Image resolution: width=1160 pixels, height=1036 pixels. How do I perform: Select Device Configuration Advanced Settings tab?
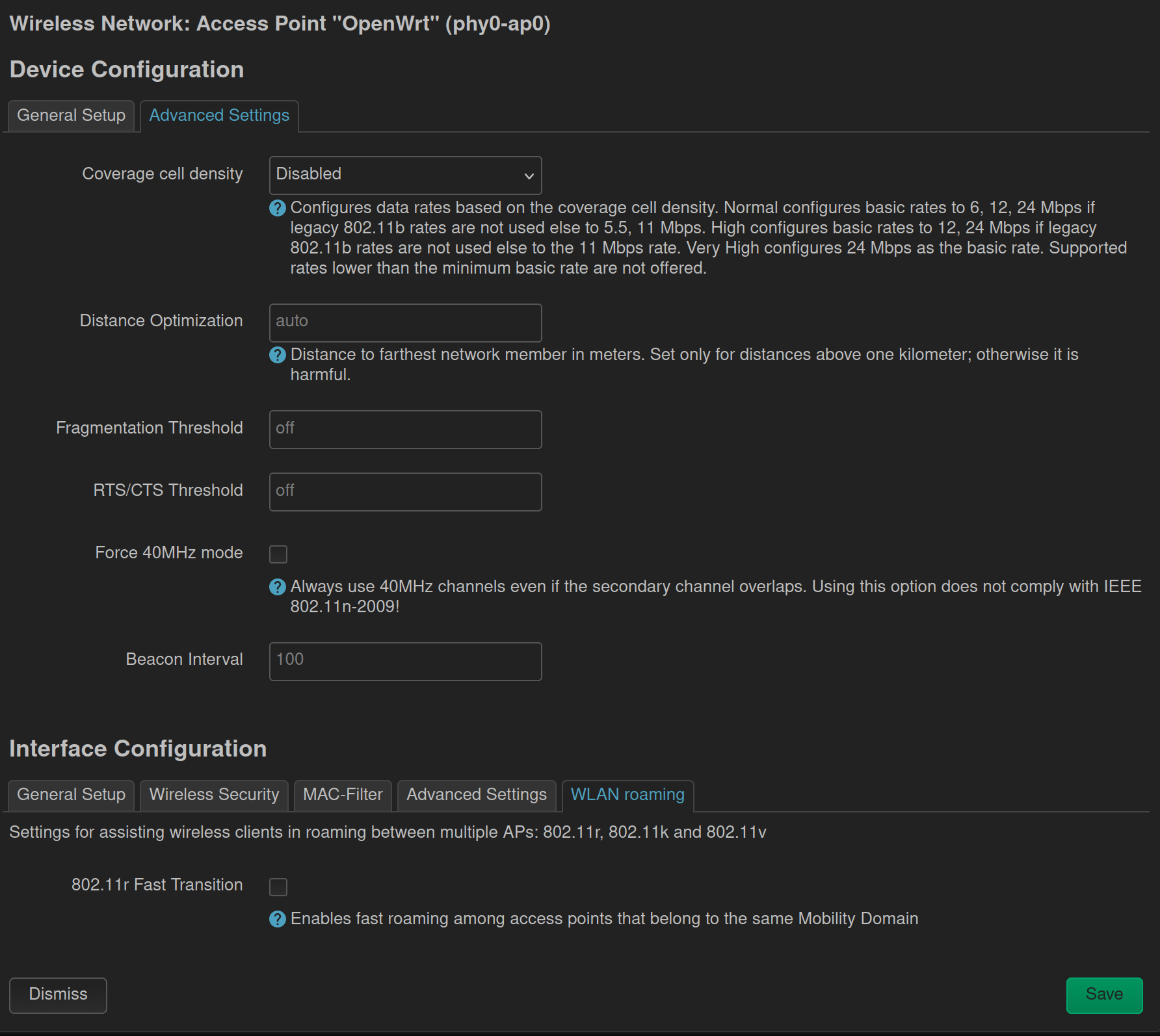[x=219, y=116]
